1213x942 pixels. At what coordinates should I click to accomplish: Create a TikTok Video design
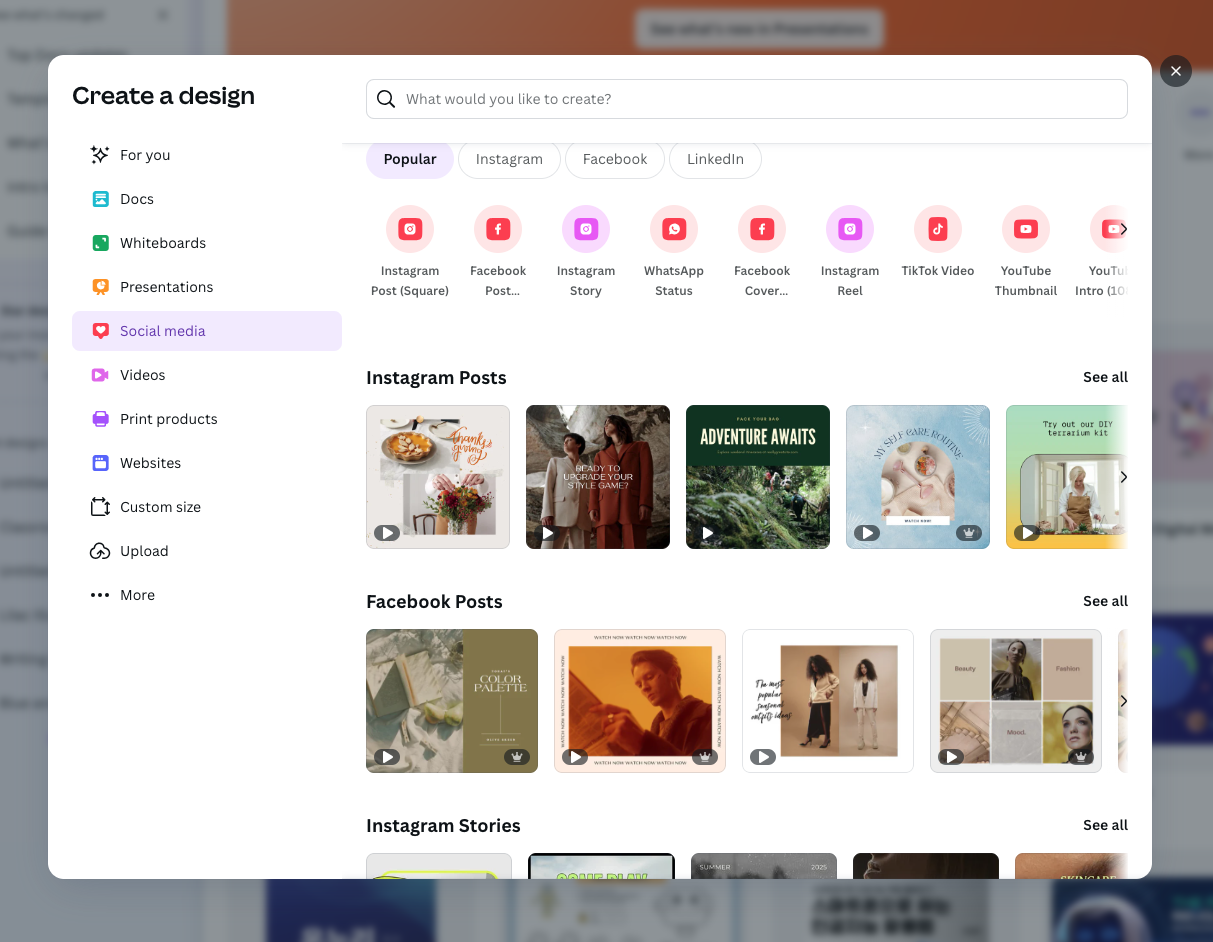tap(938, 241)
